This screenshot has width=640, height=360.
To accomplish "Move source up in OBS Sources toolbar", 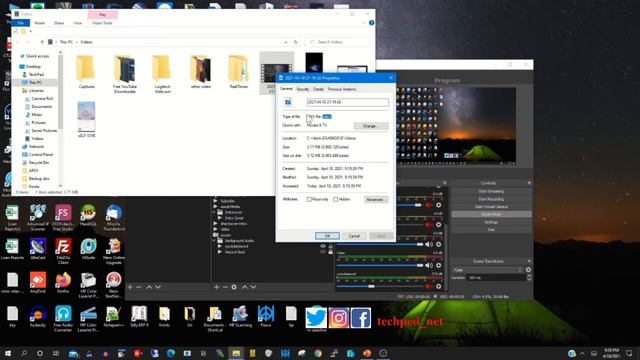I will (x=244, y=287).
